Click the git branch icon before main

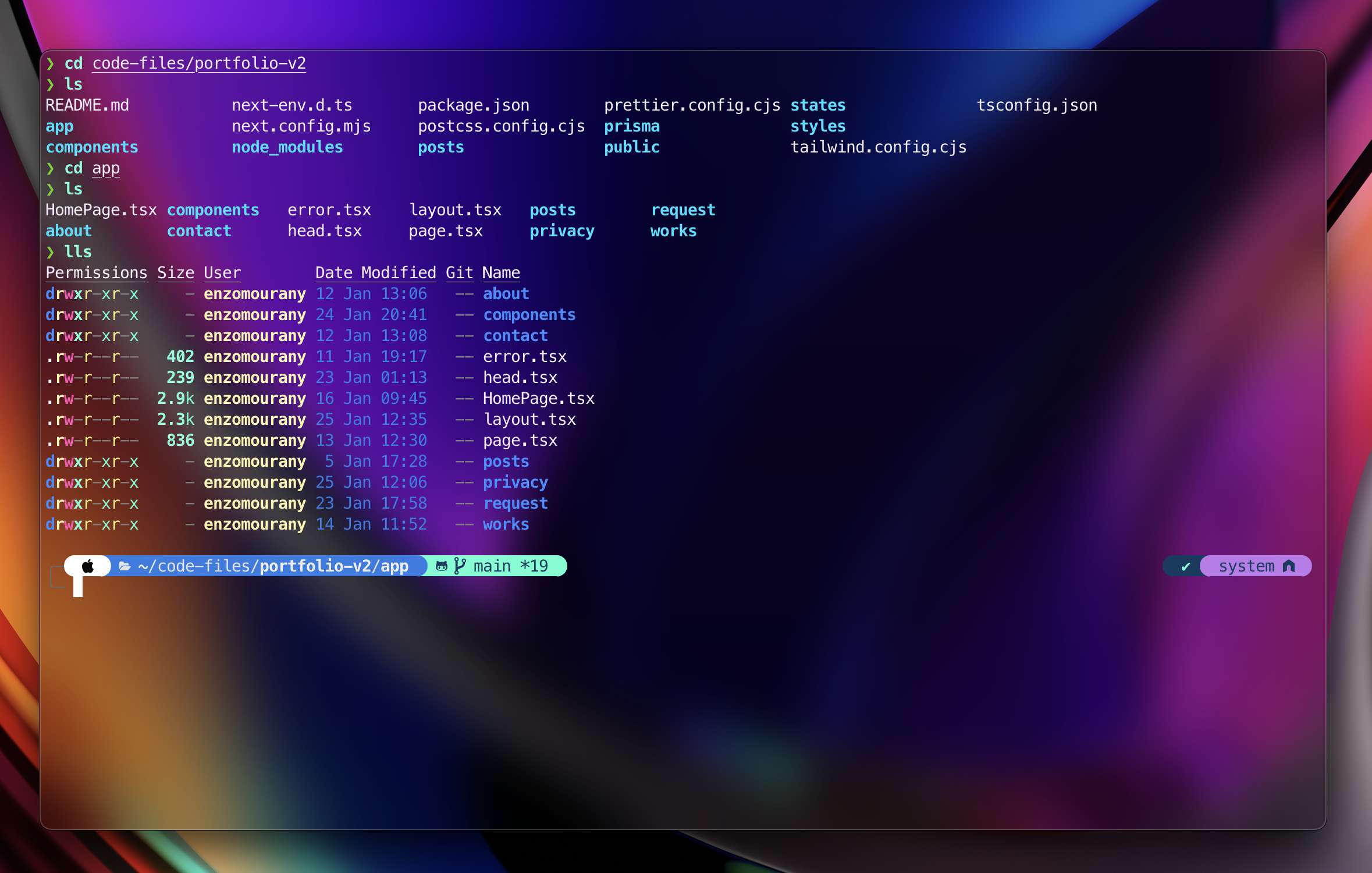coord(460,566)
